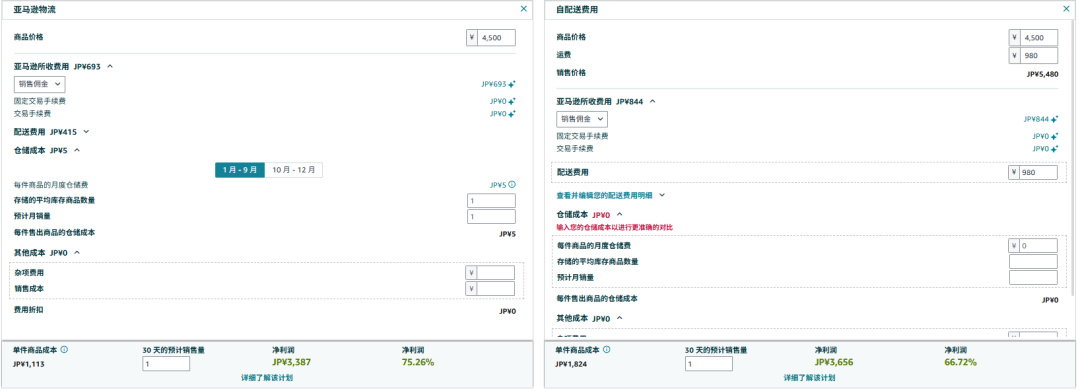Viewport: 1080px width, 391px height.
Task: Click unit cost JP¥1,824
Action: pos(572,364)
